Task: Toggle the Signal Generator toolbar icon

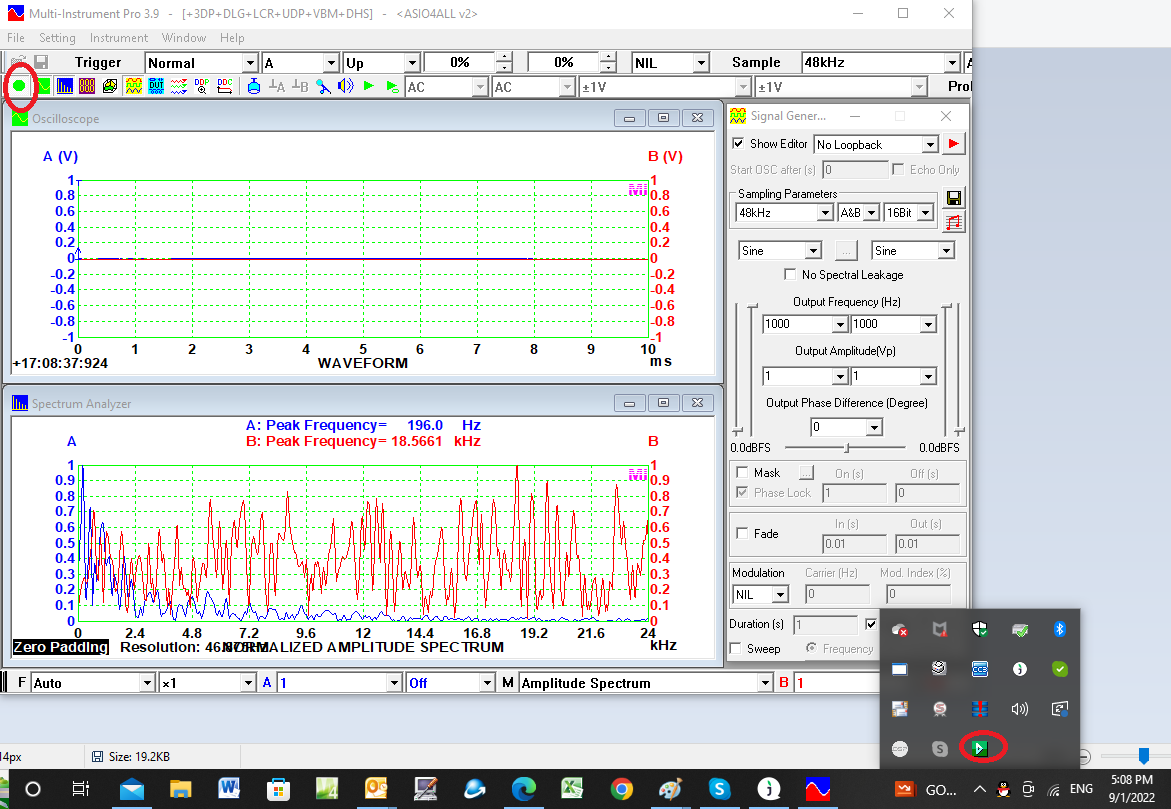Action: point(134,86)
